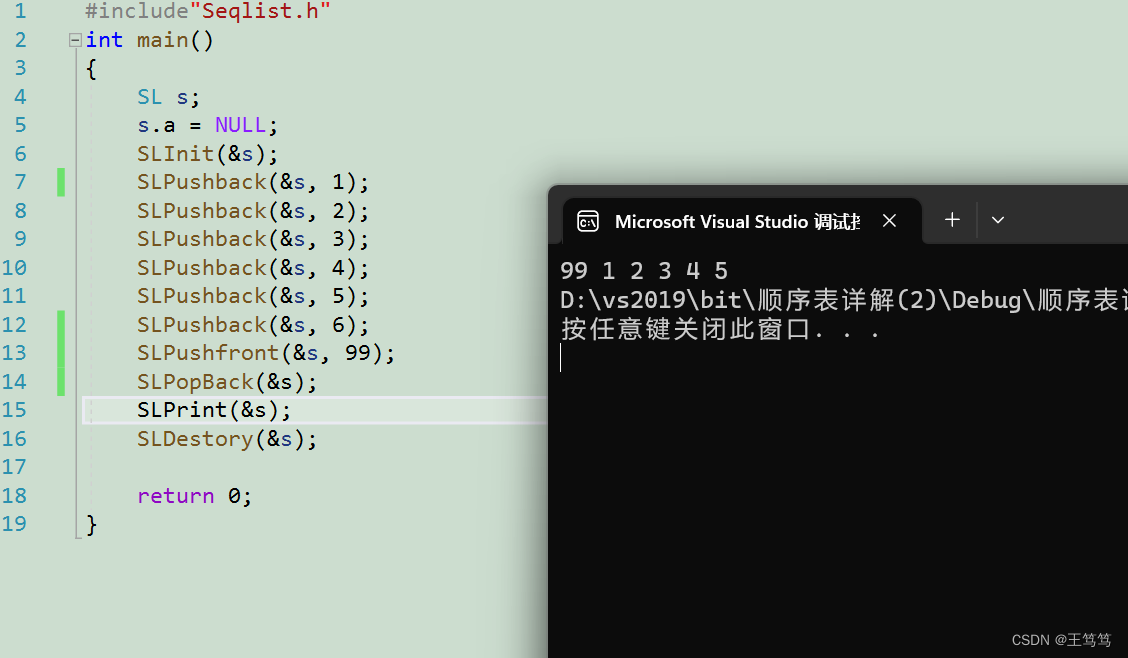Screen dimensions: 1128x658
Task: Click console output '99 1 2 3 4 5'
Action: coord(644,271)
